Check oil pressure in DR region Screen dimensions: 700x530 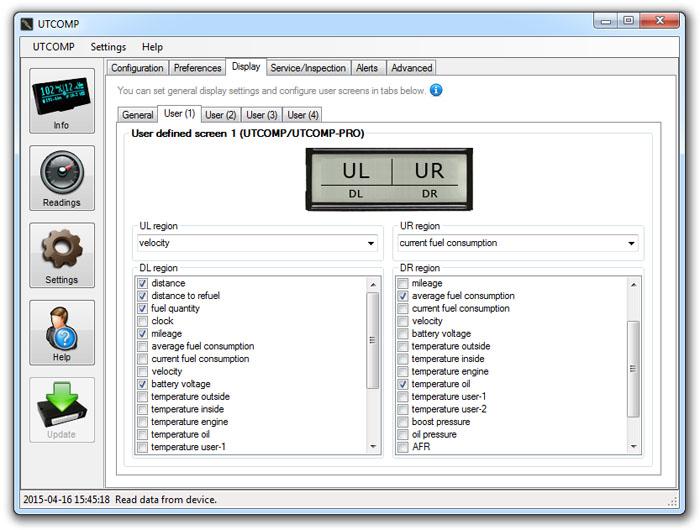(403, 434)
